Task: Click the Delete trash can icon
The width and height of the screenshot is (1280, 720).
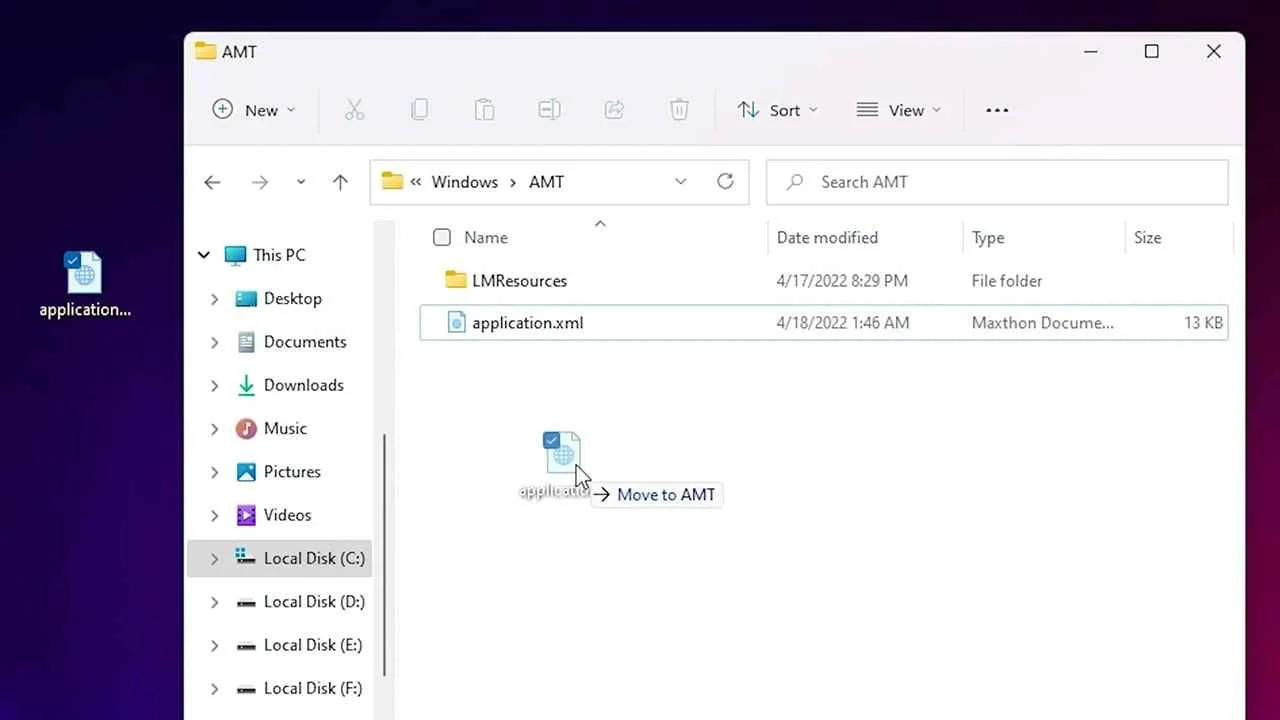Action: tap(679, 110)
